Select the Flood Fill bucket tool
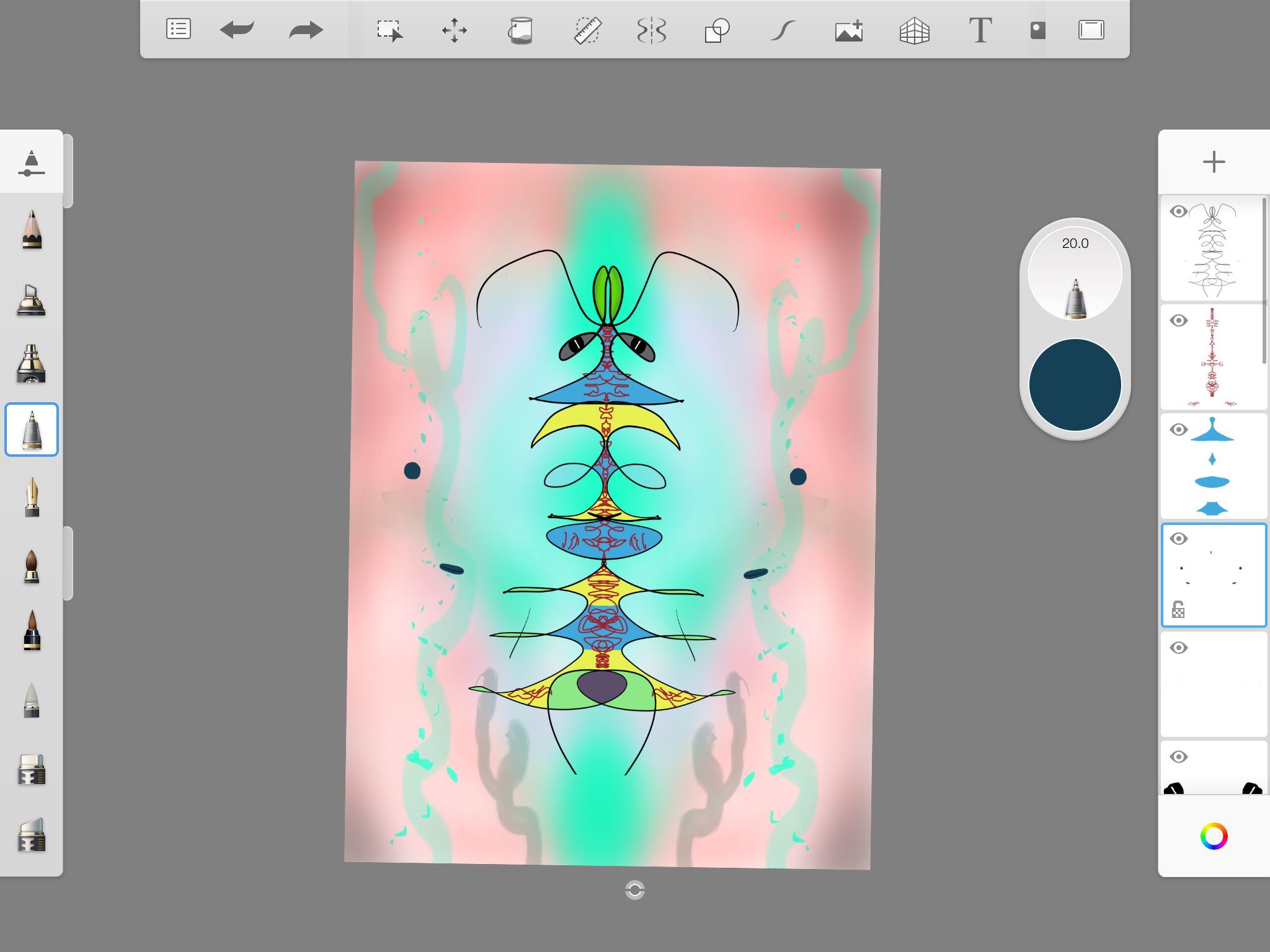The image size is (1270, 952). click(520, 30)
